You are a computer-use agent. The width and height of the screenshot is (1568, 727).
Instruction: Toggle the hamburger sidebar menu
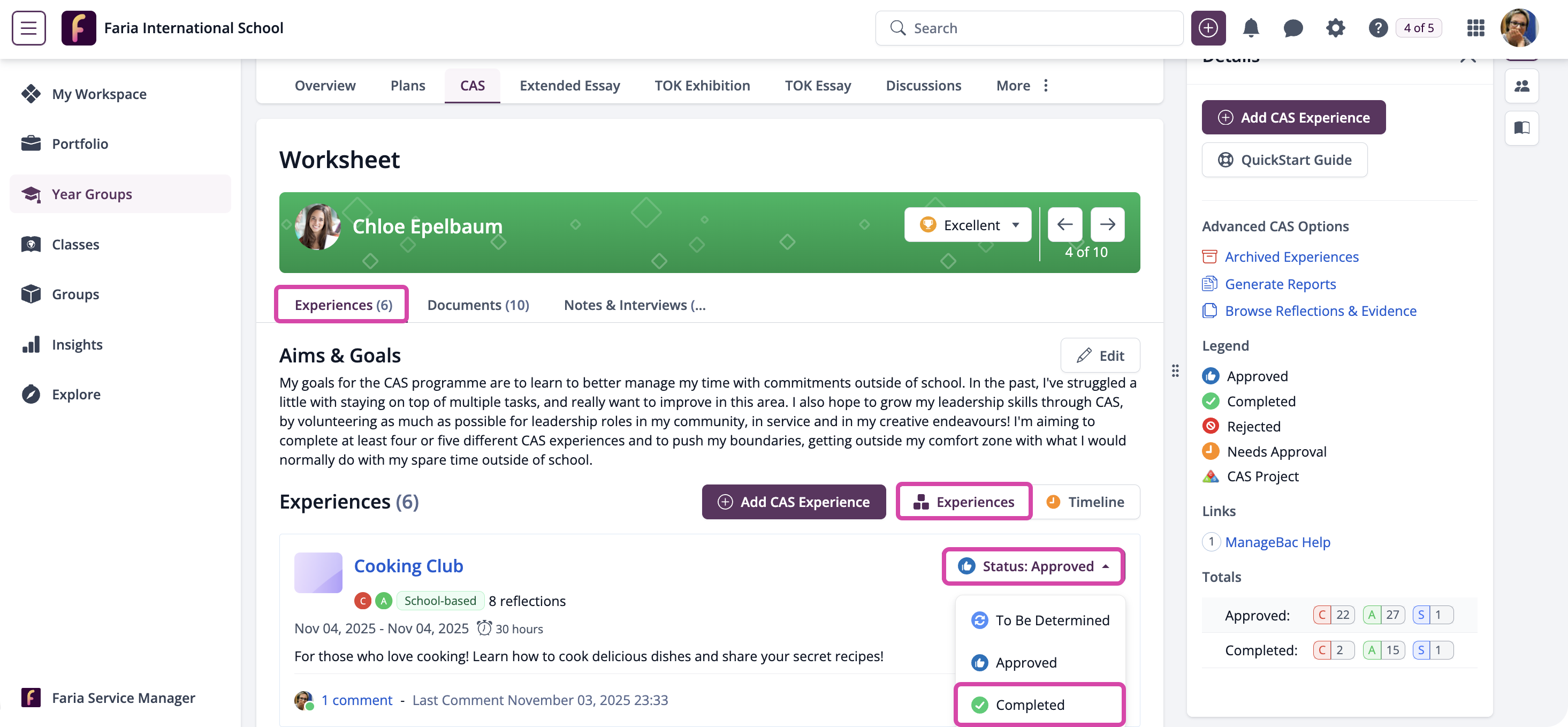[x=28, y=28]
